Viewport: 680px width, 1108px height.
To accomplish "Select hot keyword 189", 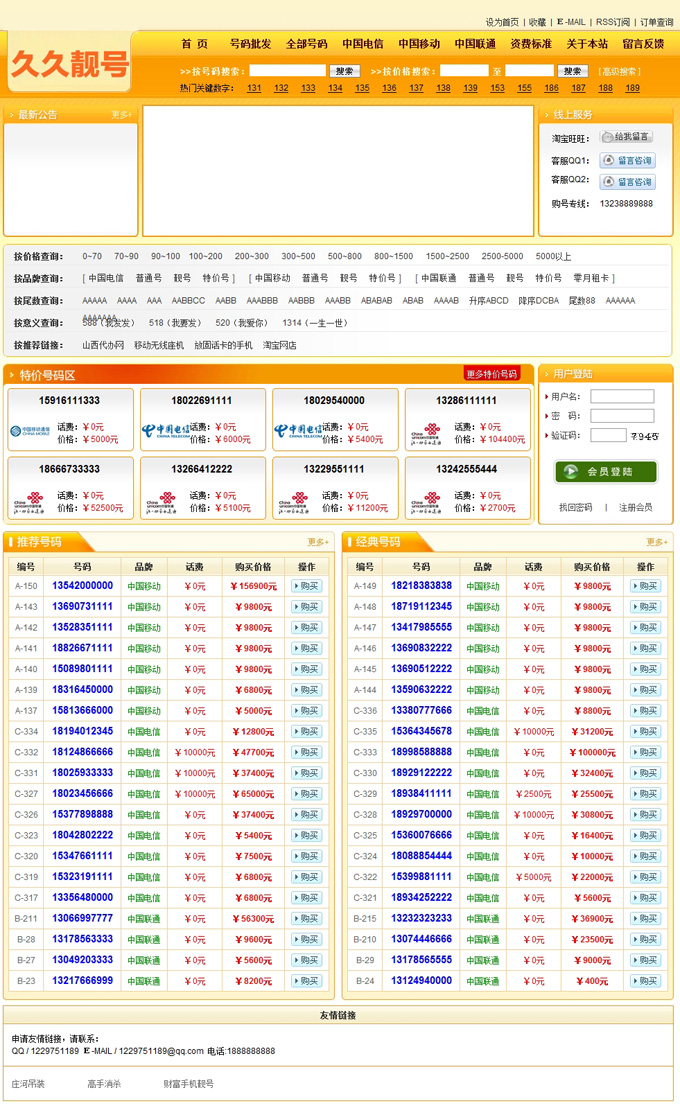I will click(633, 88).
